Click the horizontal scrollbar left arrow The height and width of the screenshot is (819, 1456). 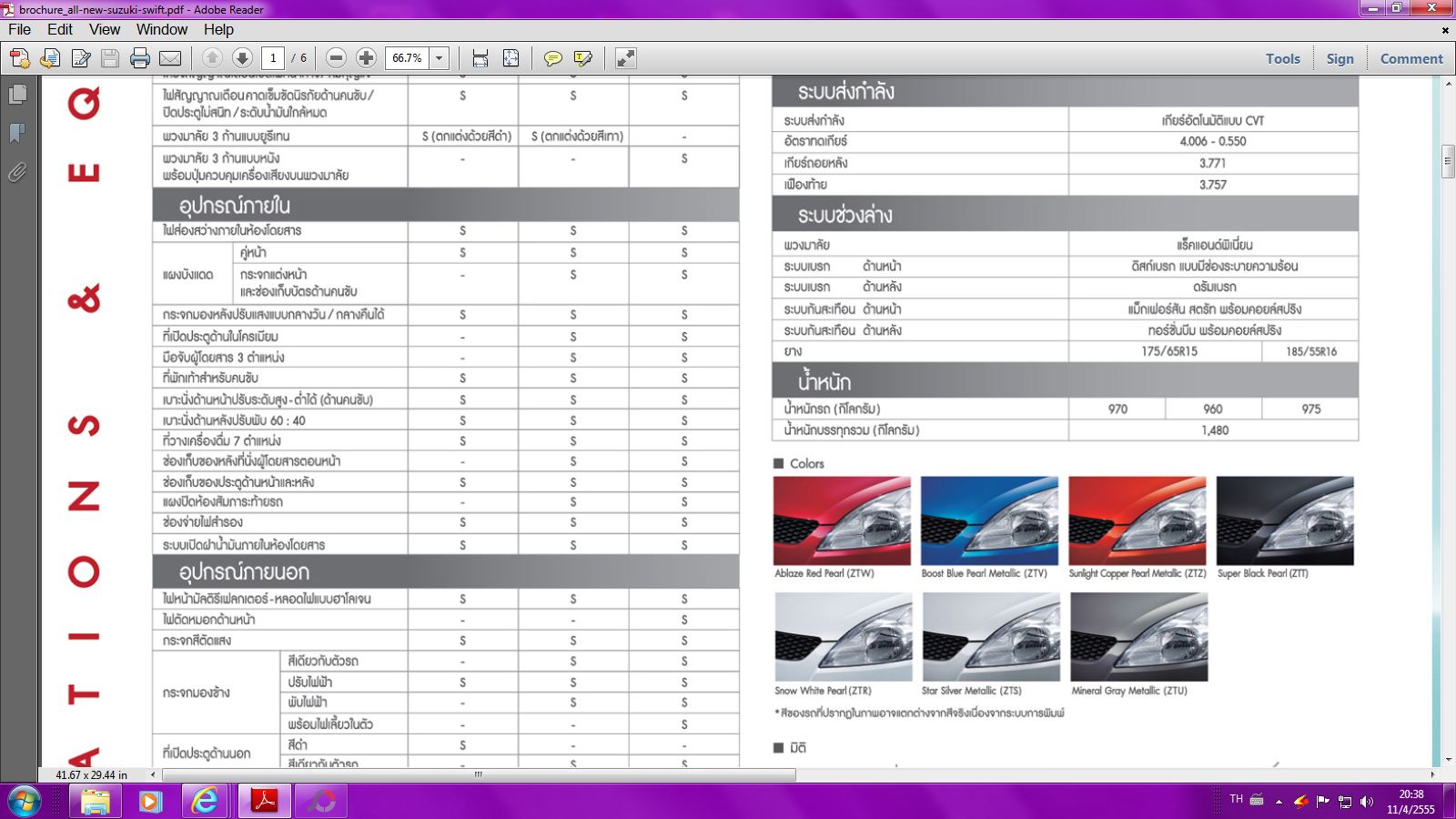(153, 775)
